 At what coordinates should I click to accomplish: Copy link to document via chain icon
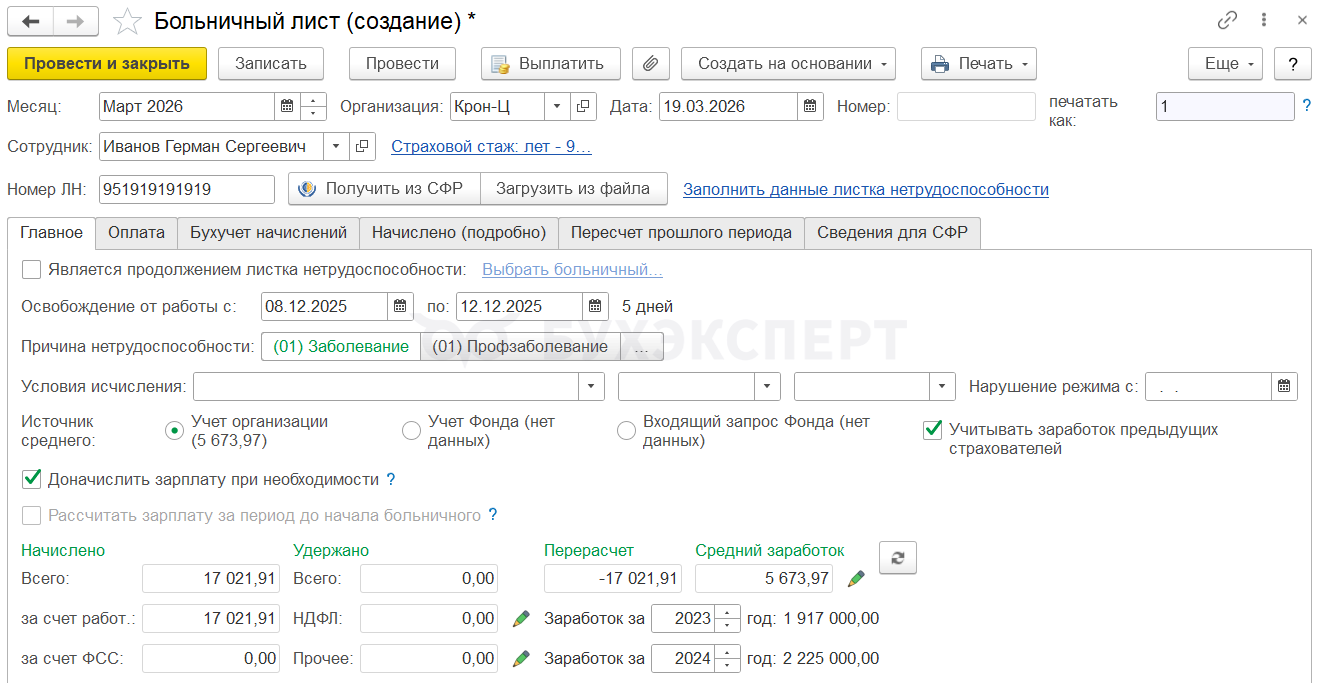click(1227, 20)
